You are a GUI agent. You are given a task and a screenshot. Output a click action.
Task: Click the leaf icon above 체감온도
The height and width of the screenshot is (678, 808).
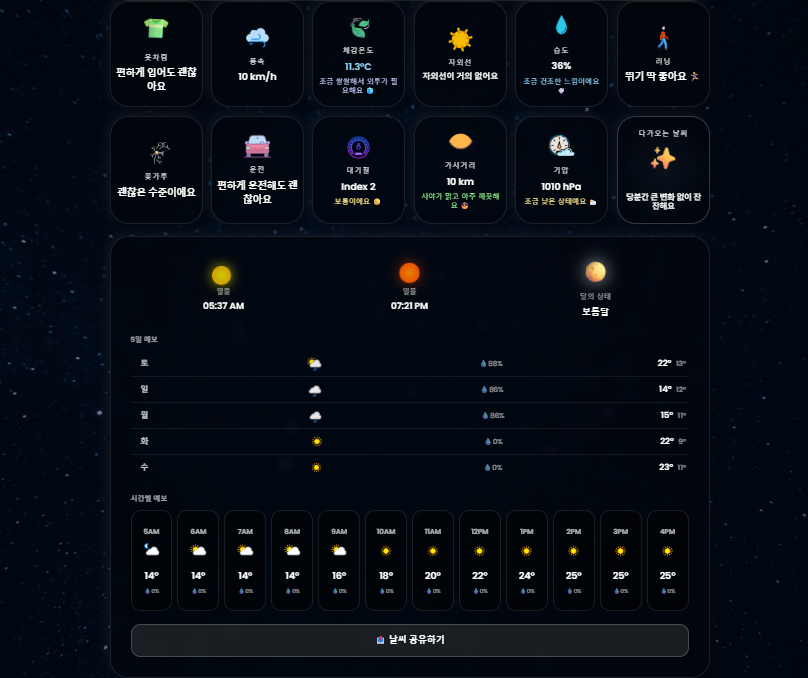[x=359, y=28]
